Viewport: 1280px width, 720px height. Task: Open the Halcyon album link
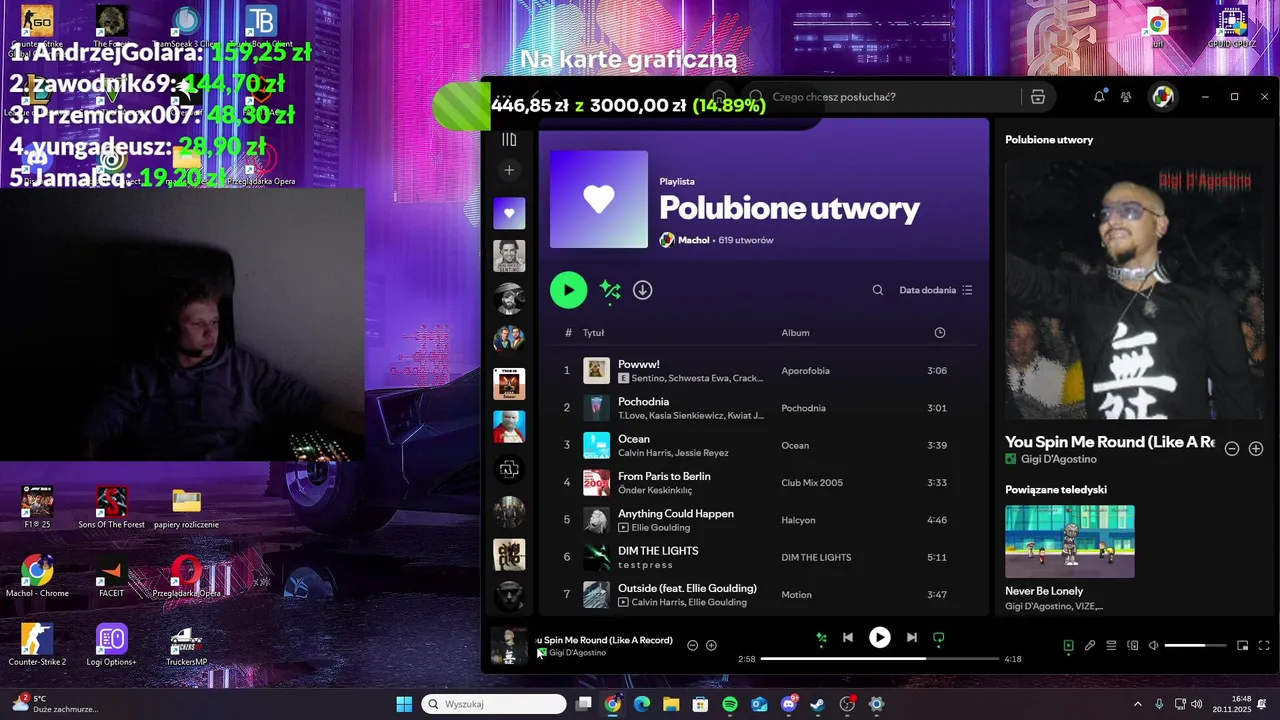point(798,520)
